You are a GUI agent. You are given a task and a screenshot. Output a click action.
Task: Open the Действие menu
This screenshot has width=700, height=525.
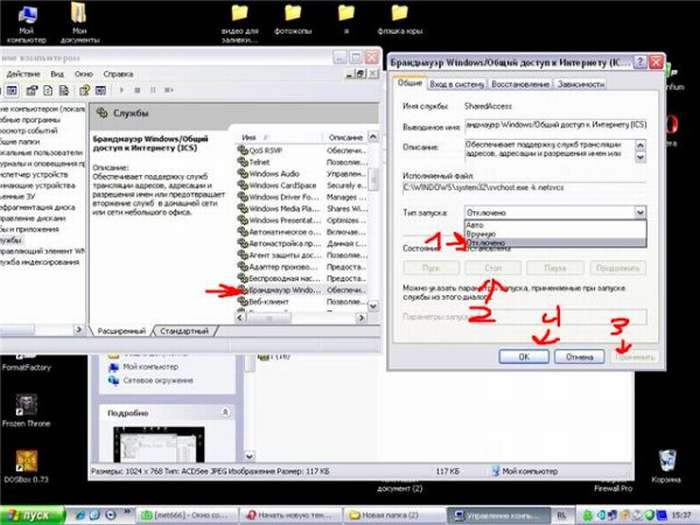23,74
